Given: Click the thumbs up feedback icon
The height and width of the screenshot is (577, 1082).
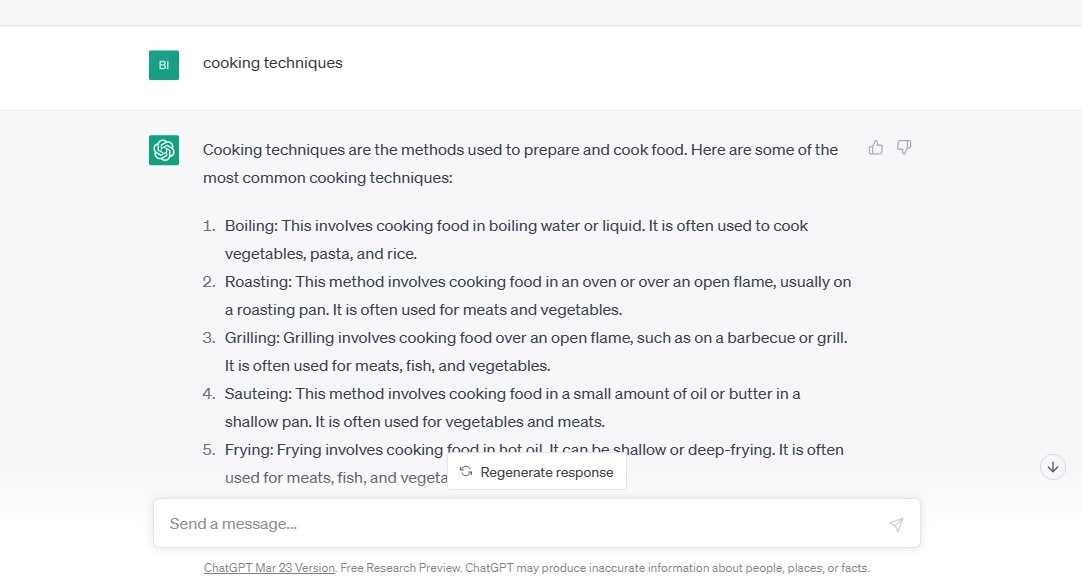Looking at the screenshot, I should click(x=876, y=148).
